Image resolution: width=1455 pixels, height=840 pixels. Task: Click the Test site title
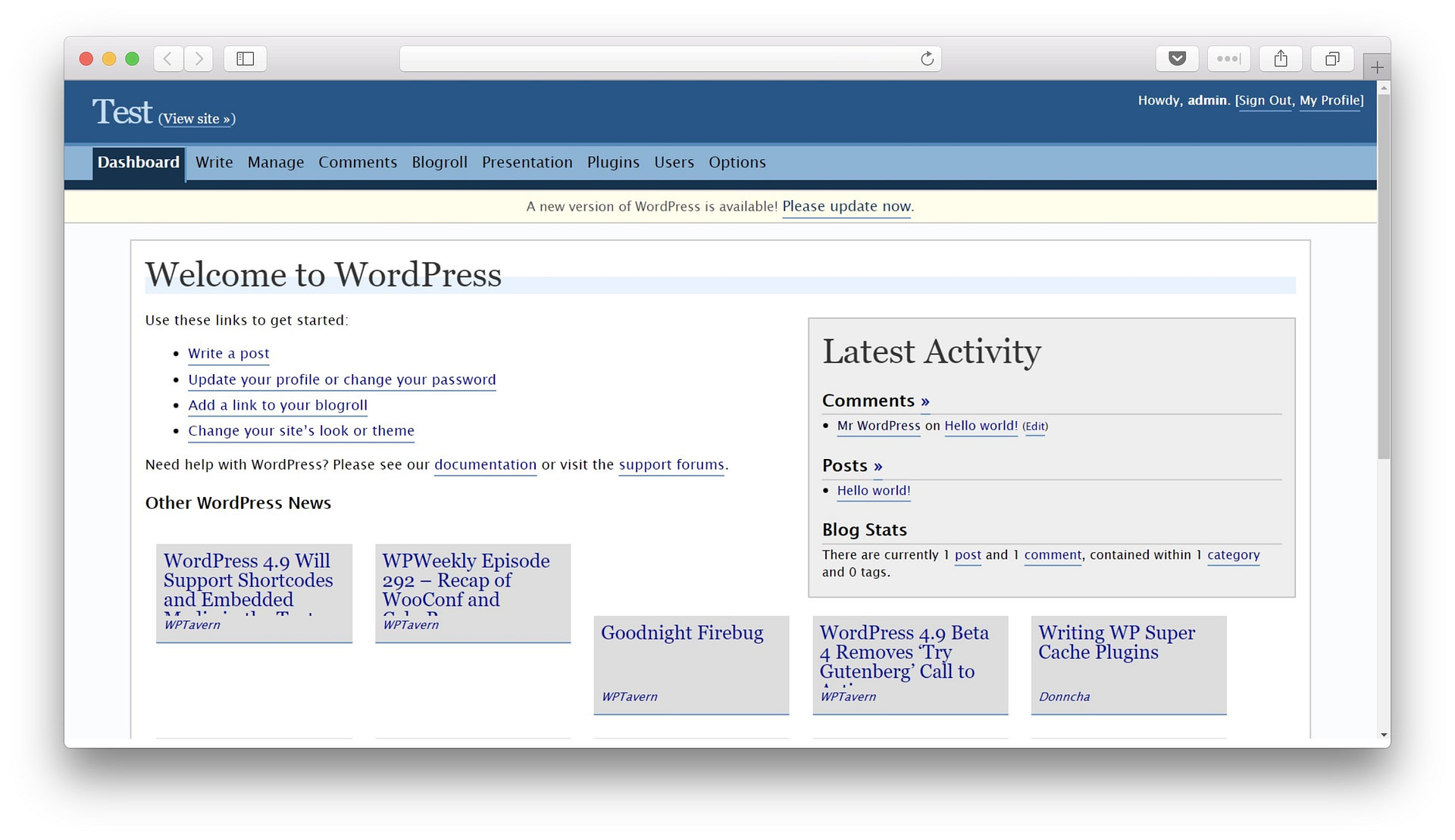tap(122, 112)
